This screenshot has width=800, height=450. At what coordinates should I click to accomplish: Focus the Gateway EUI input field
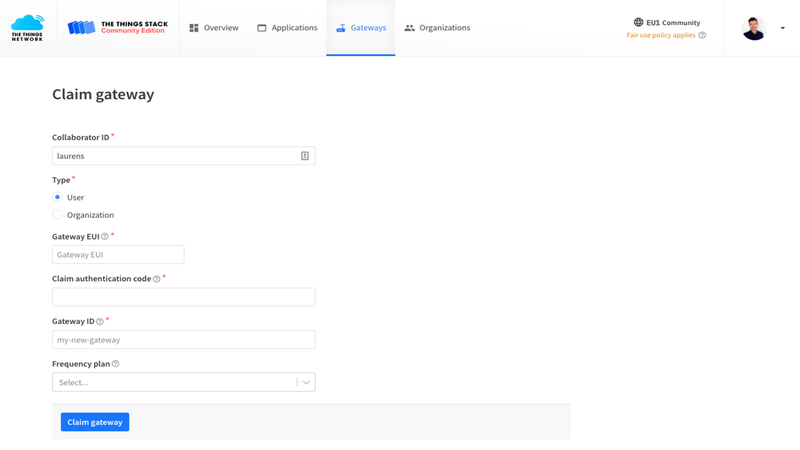pos(118,255)
